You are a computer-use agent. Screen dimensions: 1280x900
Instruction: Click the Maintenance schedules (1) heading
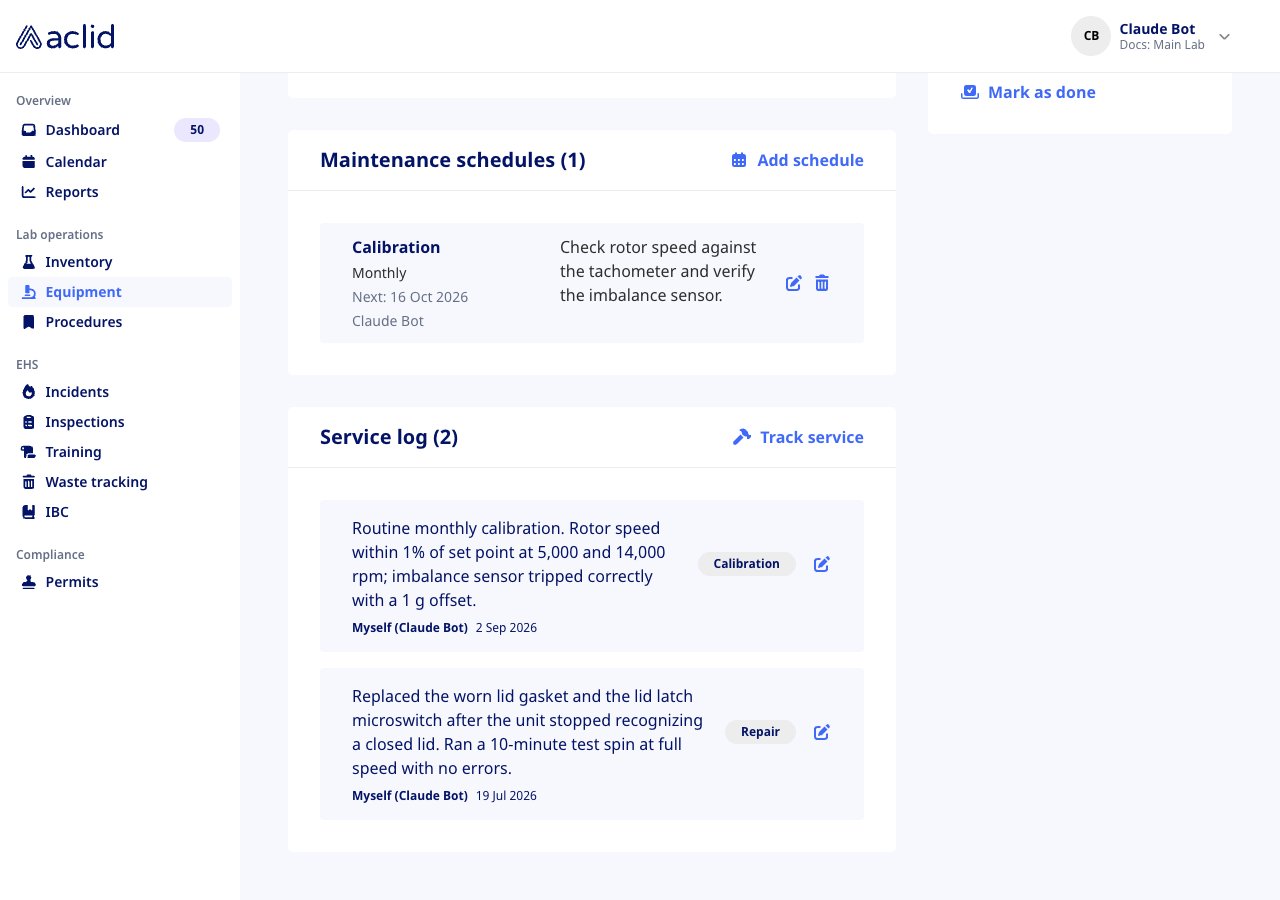453,160
